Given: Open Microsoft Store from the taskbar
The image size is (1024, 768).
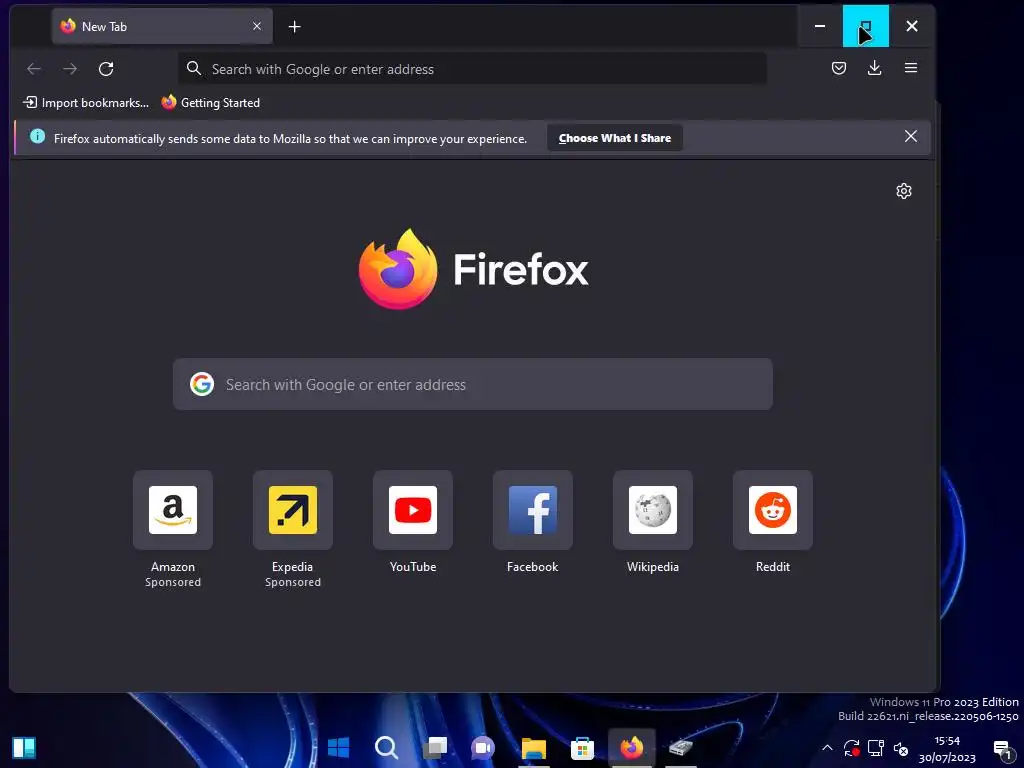Looking at the screenshot, I should pos(582,747).
